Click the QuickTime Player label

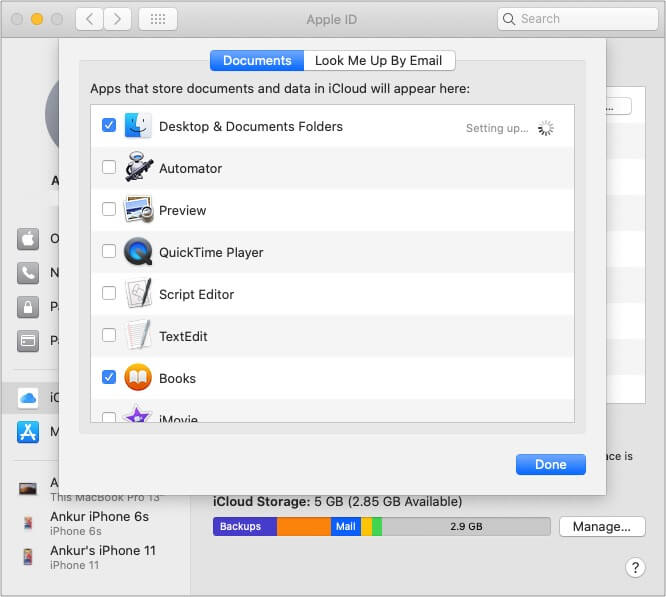[x=211, y=252]
